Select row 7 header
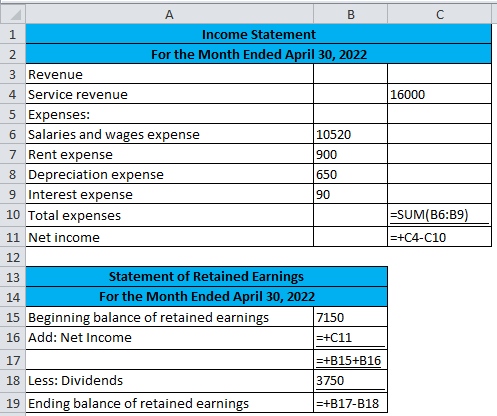This screenshot has height=416, width=497. (13, 154)
